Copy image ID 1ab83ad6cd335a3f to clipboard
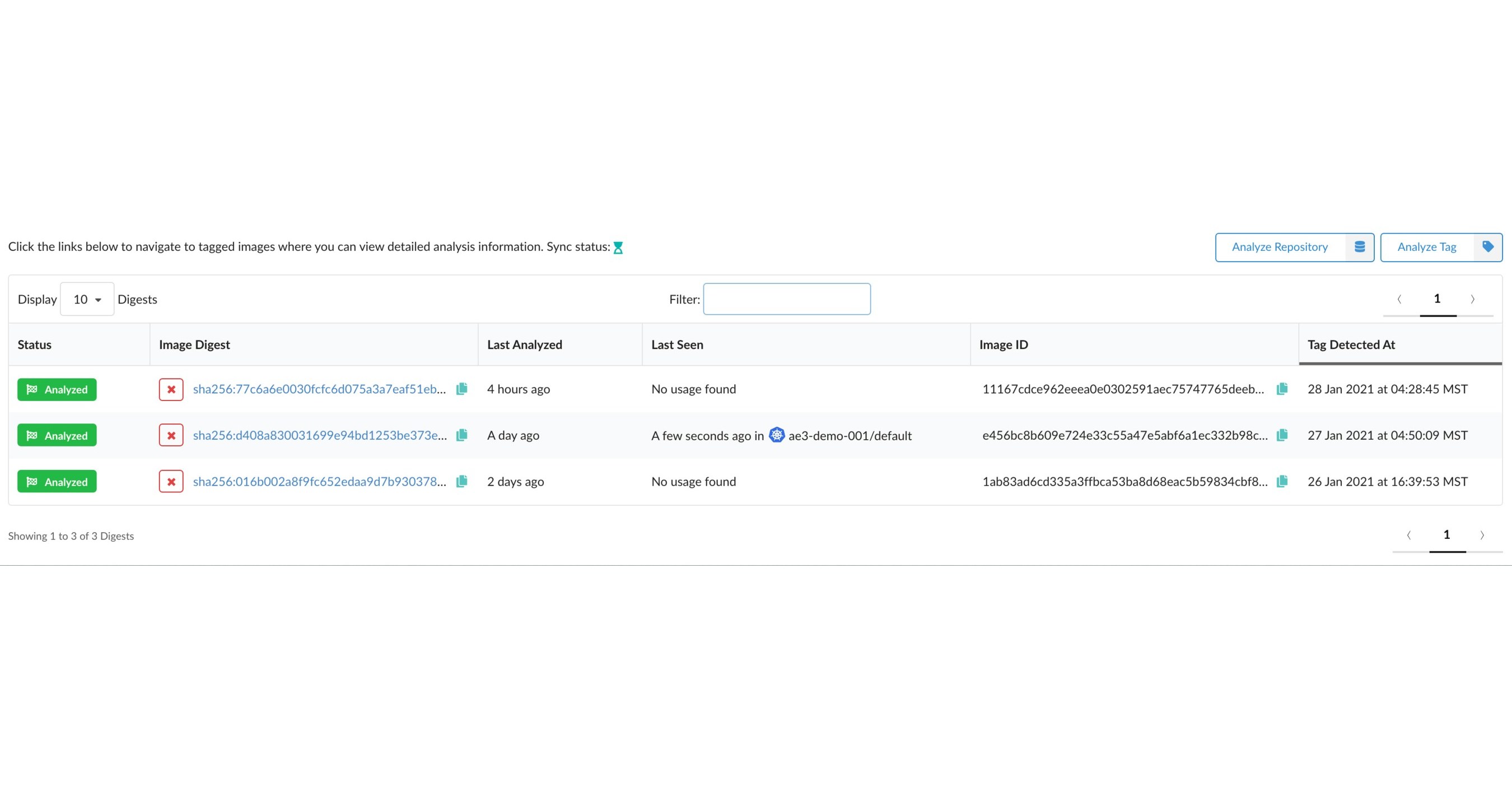 point(1282,482)
